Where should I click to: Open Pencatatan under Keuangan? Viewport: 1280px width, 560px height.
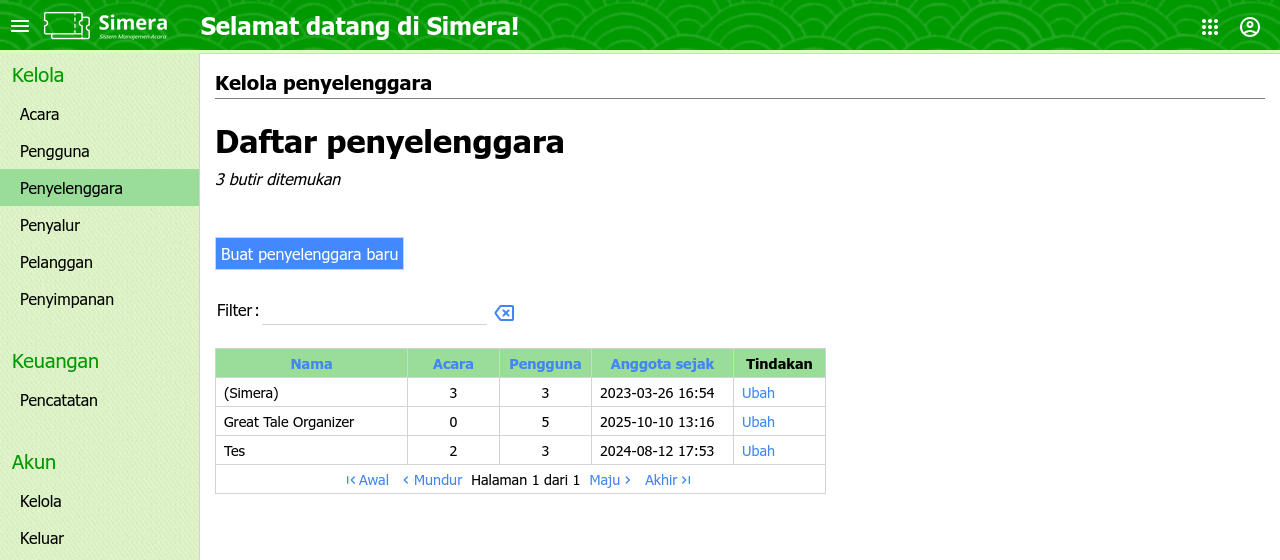[59, 400]
